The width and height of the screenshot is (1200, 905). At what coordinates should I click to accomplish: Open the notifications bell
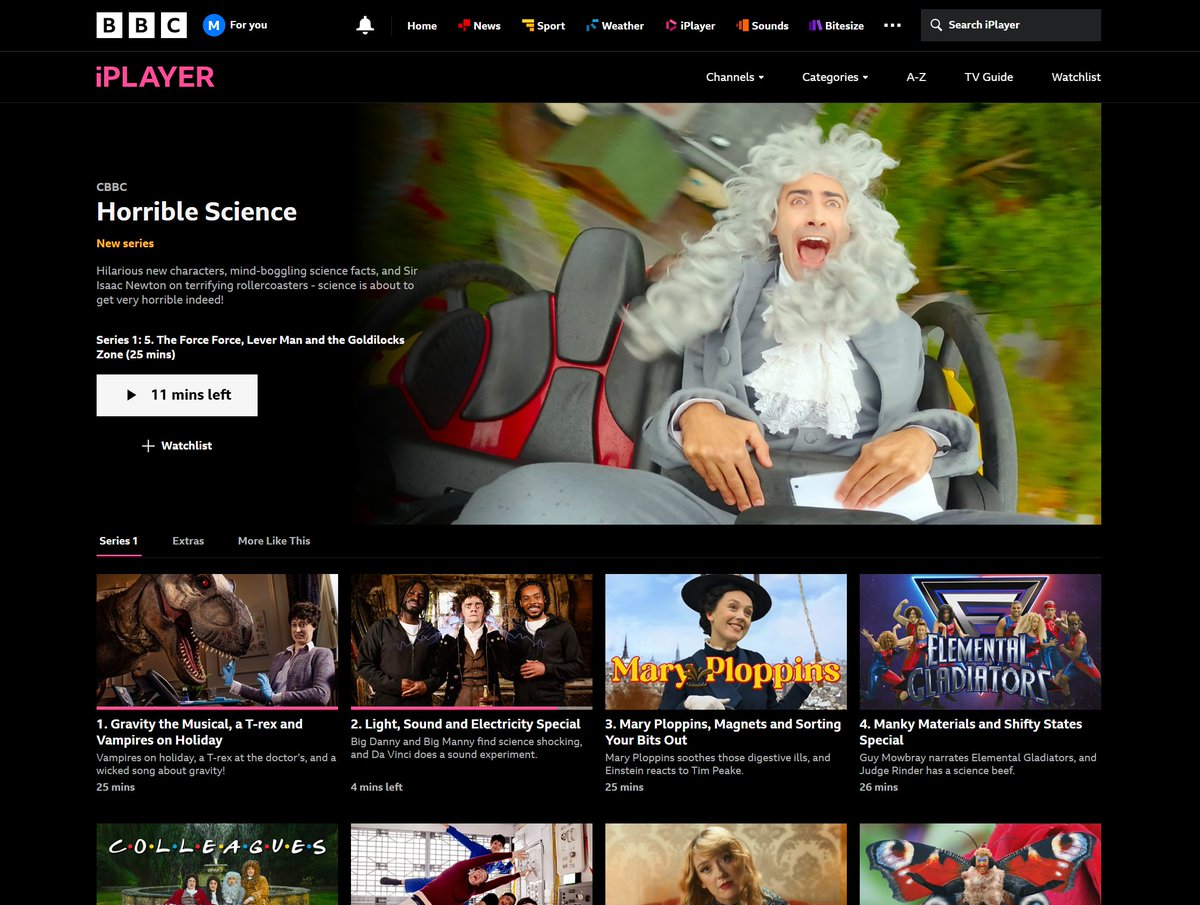(365, 25)
